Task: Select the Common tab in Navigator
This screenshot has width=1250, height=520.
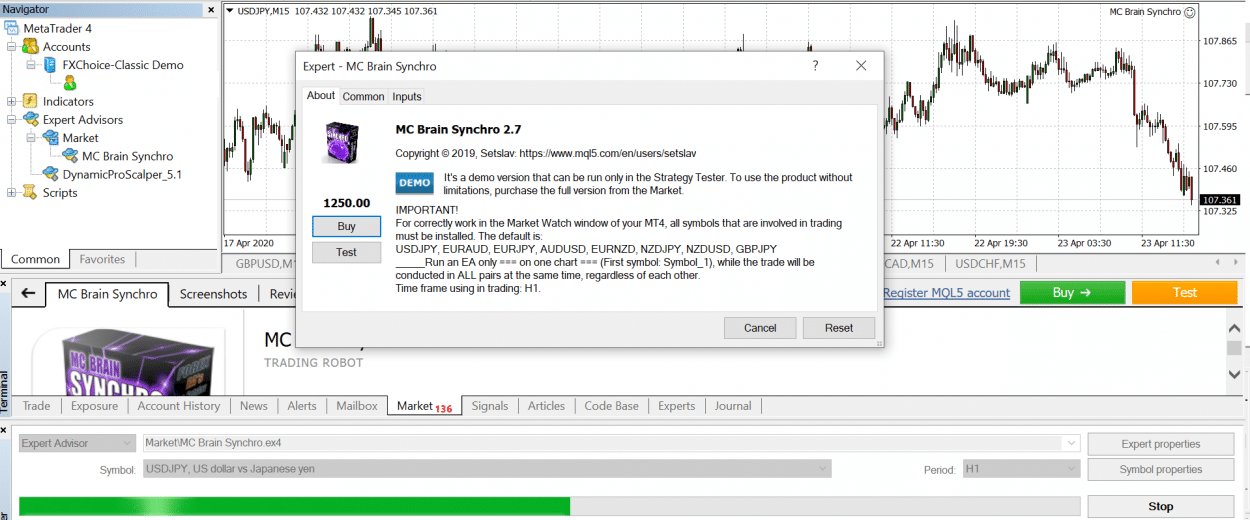Action: (x=35, y=260)
